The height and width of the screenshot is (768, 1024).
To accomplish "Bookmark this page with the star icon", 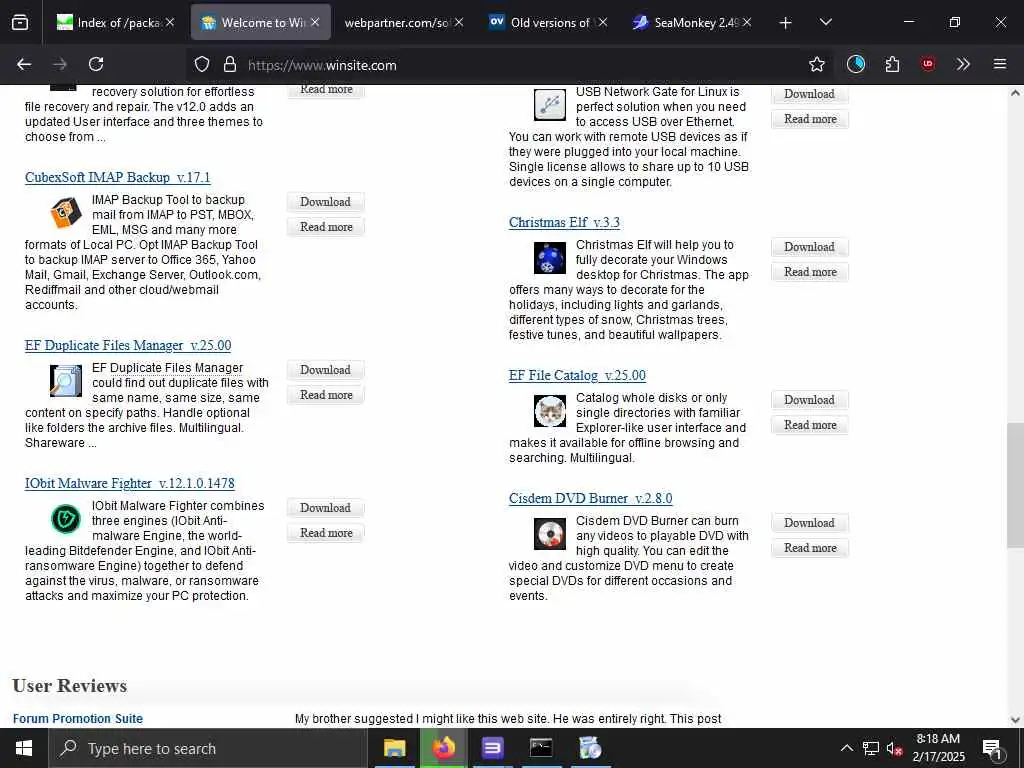I will (x=816, y=64).
